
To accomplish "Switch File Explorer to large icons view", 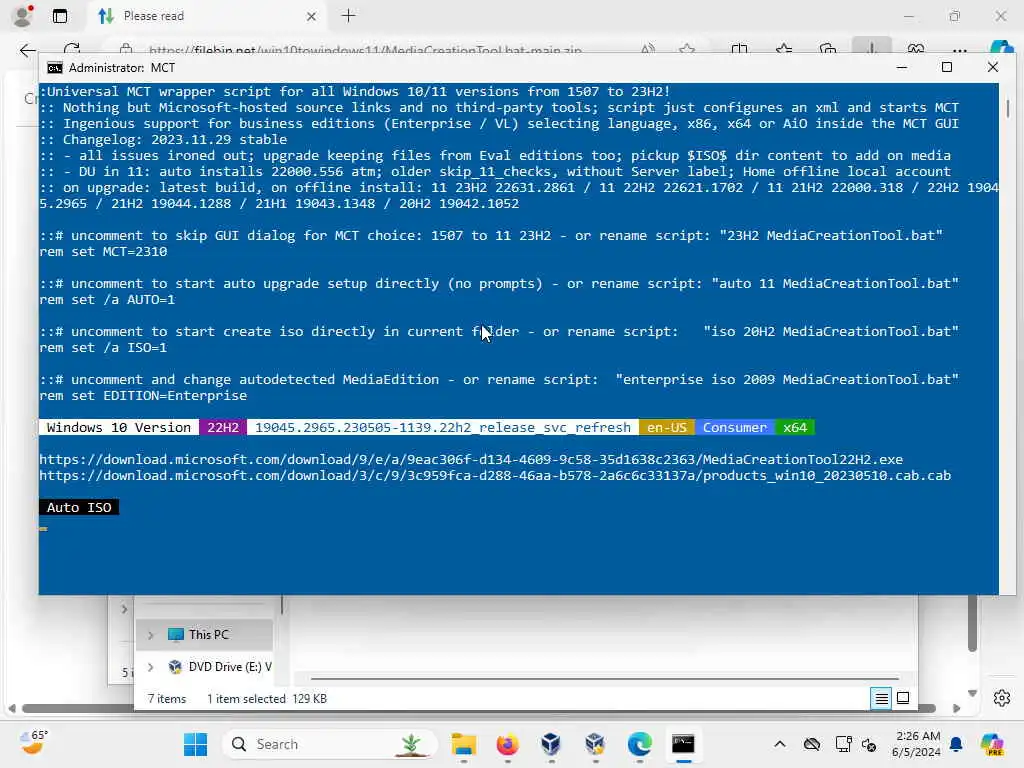I will (903, 699).
